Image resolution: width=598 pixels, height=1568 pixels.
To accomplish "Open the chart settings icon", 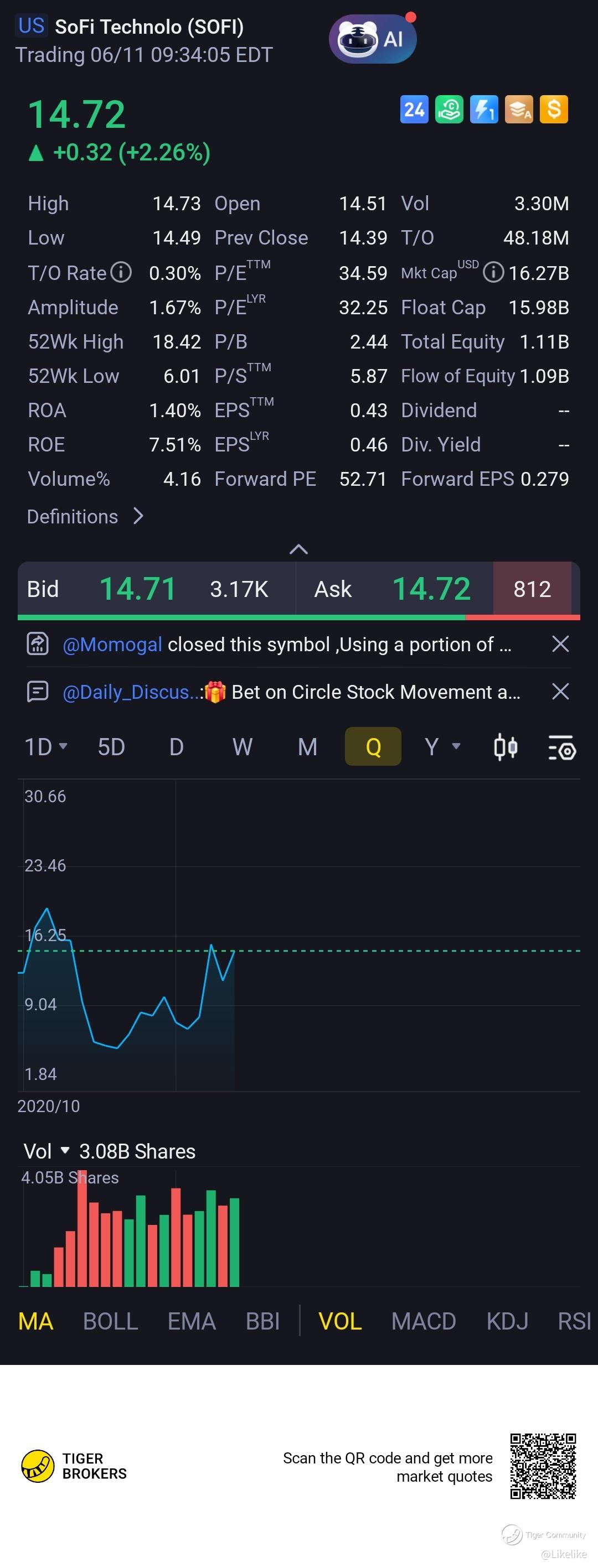I will click(x=561, y=748).
